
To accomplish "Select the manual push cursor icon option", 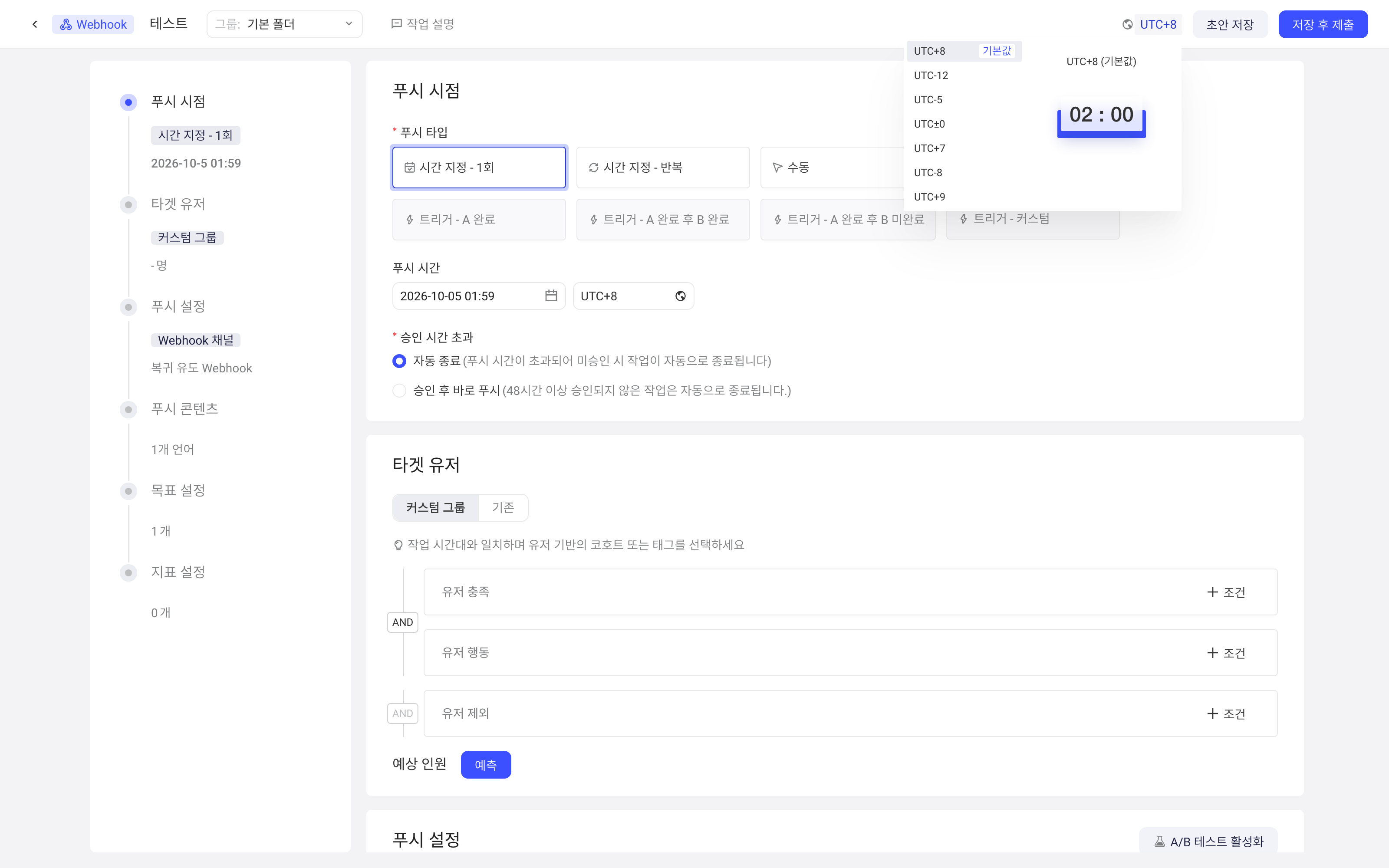I will click(777, 167).
